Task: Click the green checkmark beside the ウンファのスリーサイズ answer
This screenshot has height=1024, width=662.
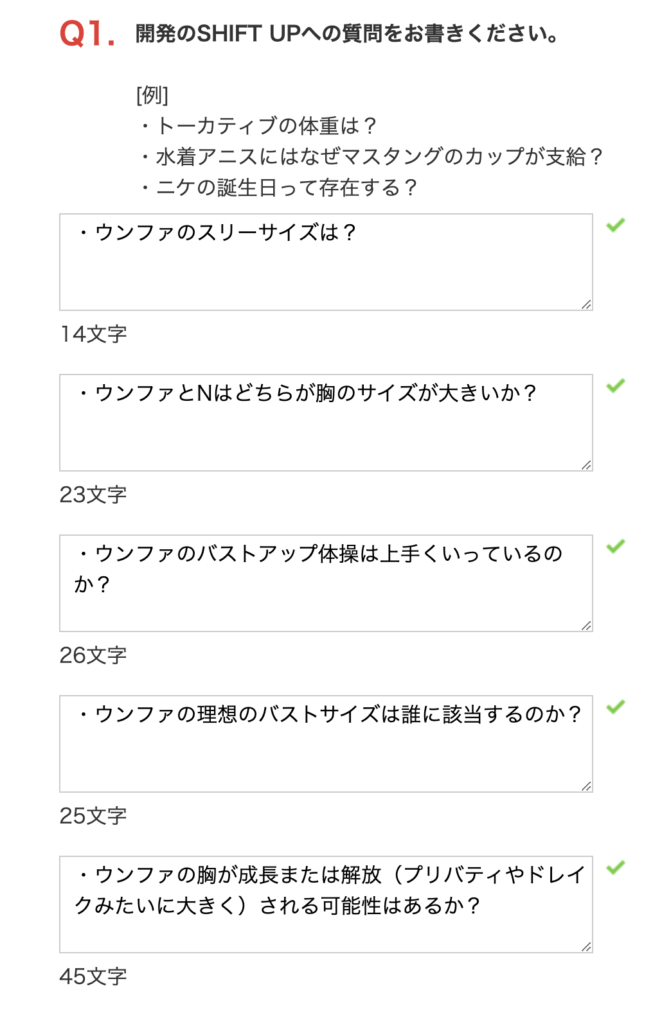Action: pyautogui.click(x=615, y=225)
